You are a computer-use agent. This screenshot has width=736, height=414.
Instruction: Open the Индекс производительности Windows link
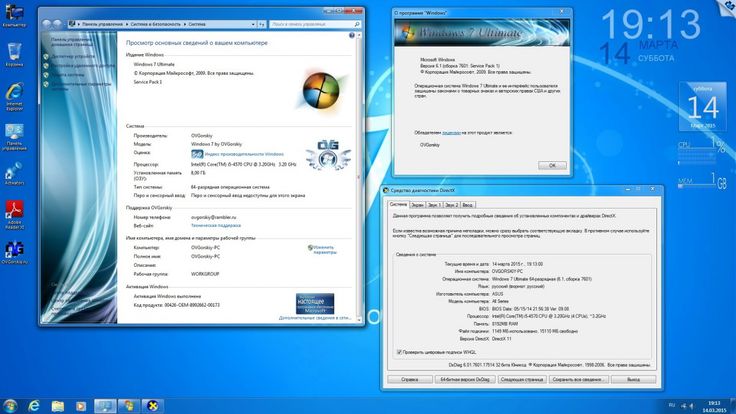click(x=244, y=154)
